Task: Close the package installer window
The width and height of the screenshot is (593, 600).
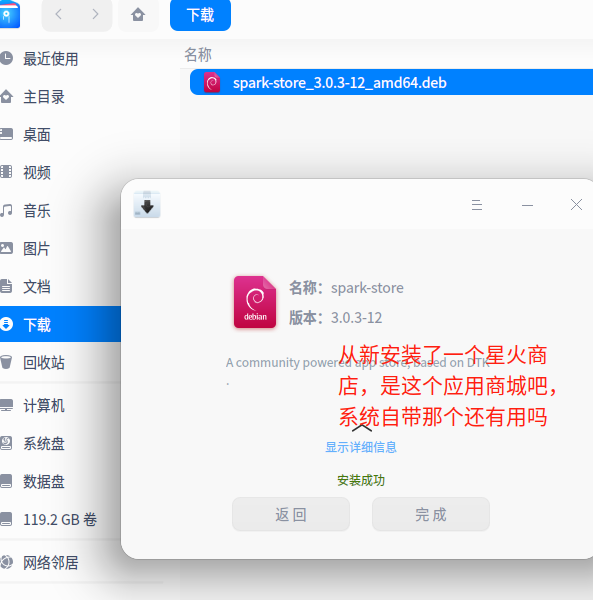Action: (576, 205)
